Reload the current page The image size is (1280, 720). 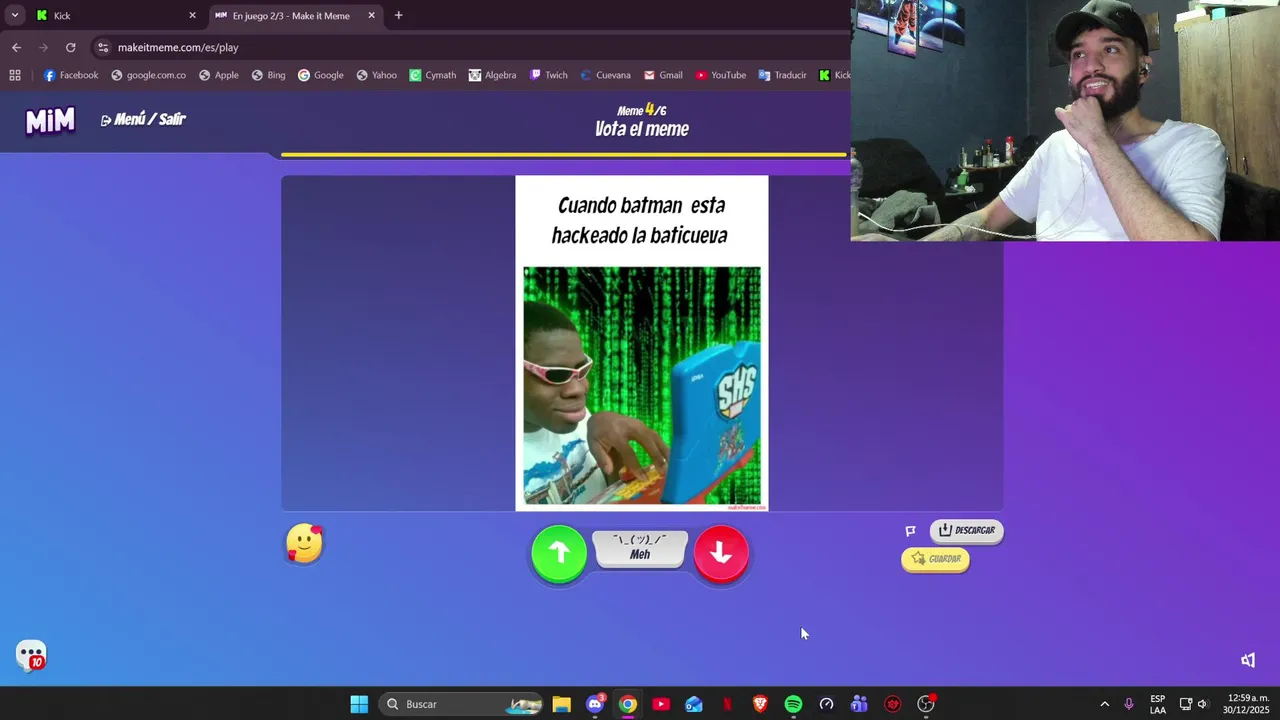70,47
